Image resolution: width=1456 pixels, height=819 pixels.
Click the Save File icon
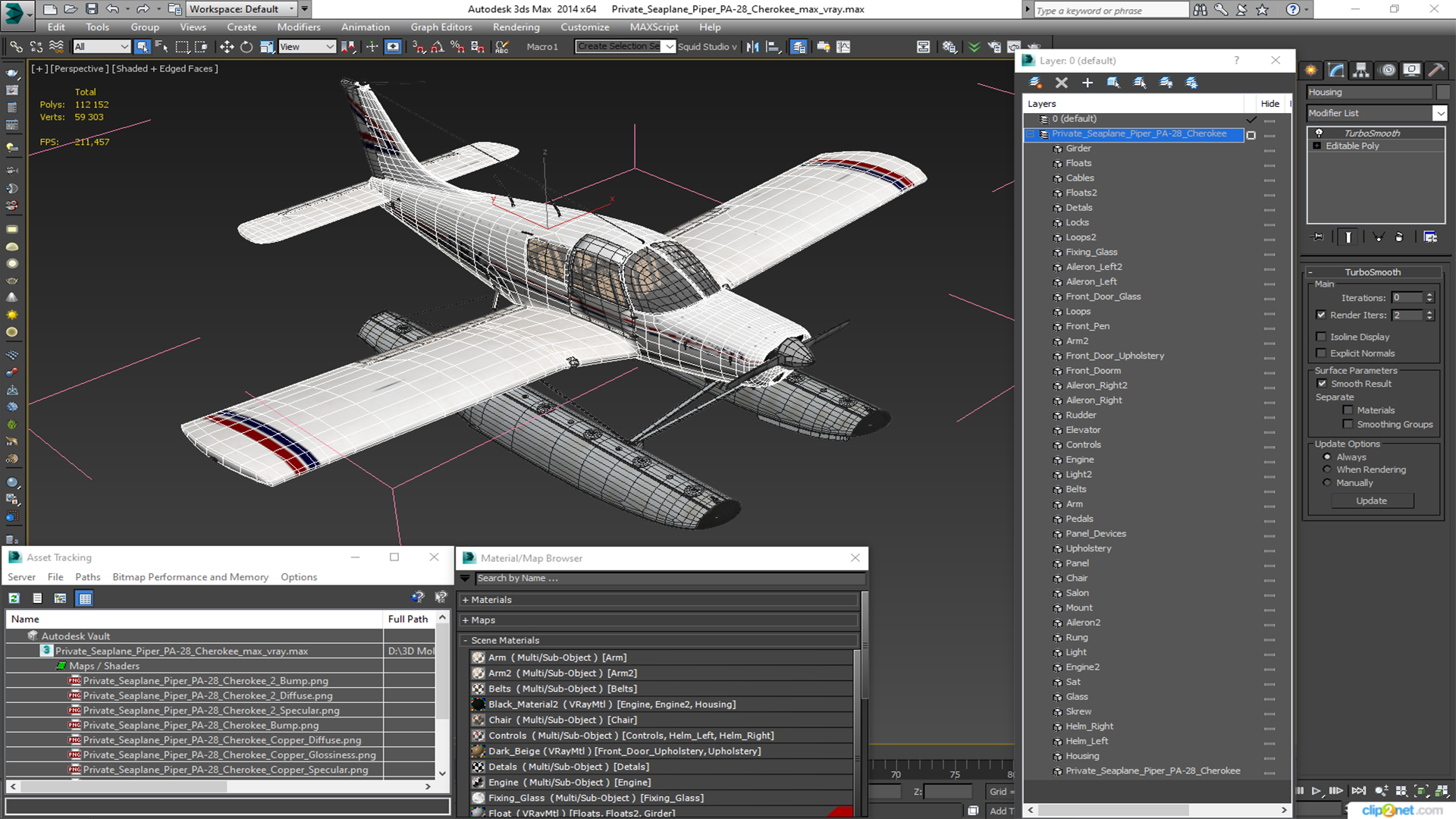pos(91,9)
